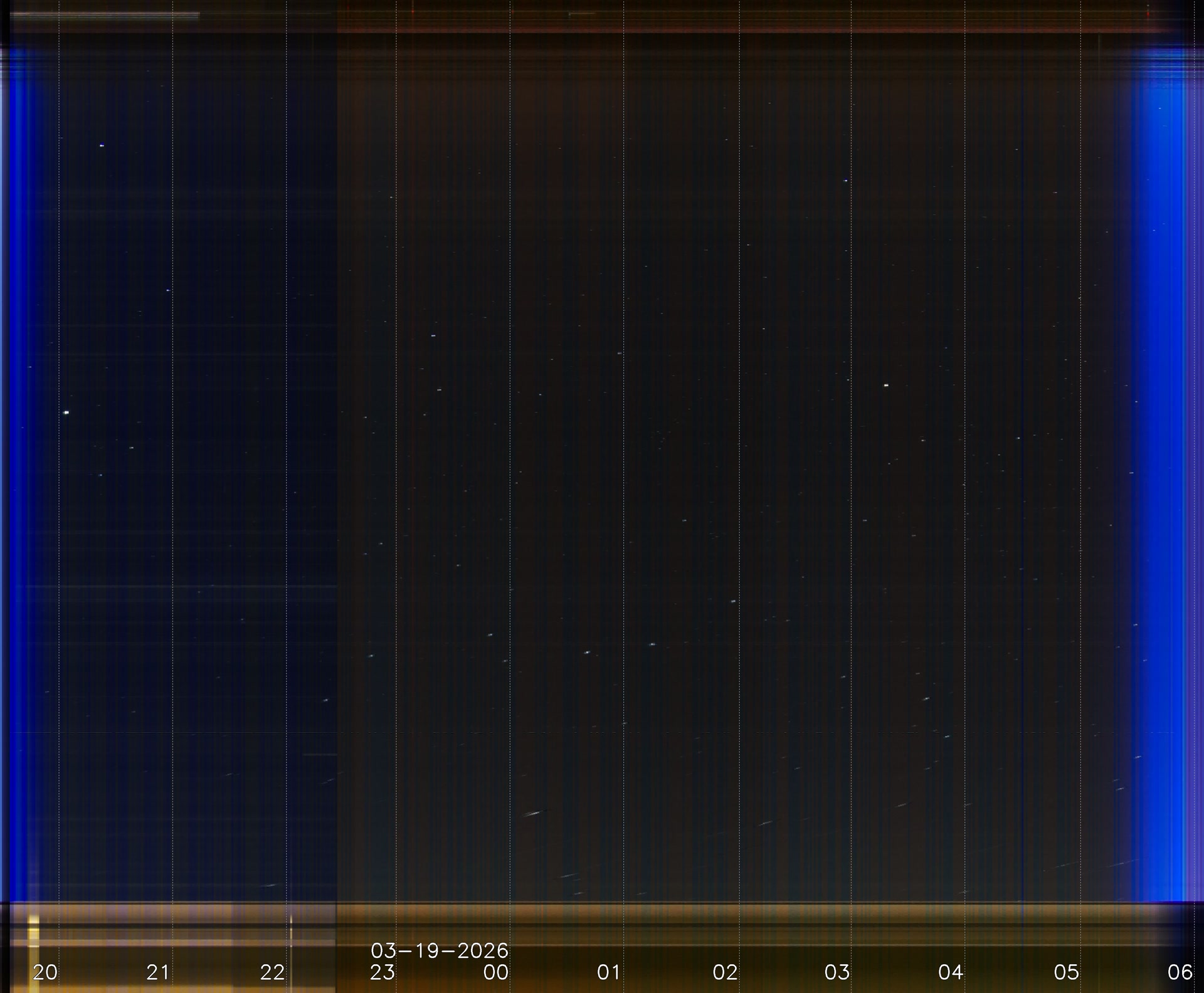This screenshot has height=993, width=1204.
Task: Click the 00 midnight timeline label
Action: pos(496,972)
